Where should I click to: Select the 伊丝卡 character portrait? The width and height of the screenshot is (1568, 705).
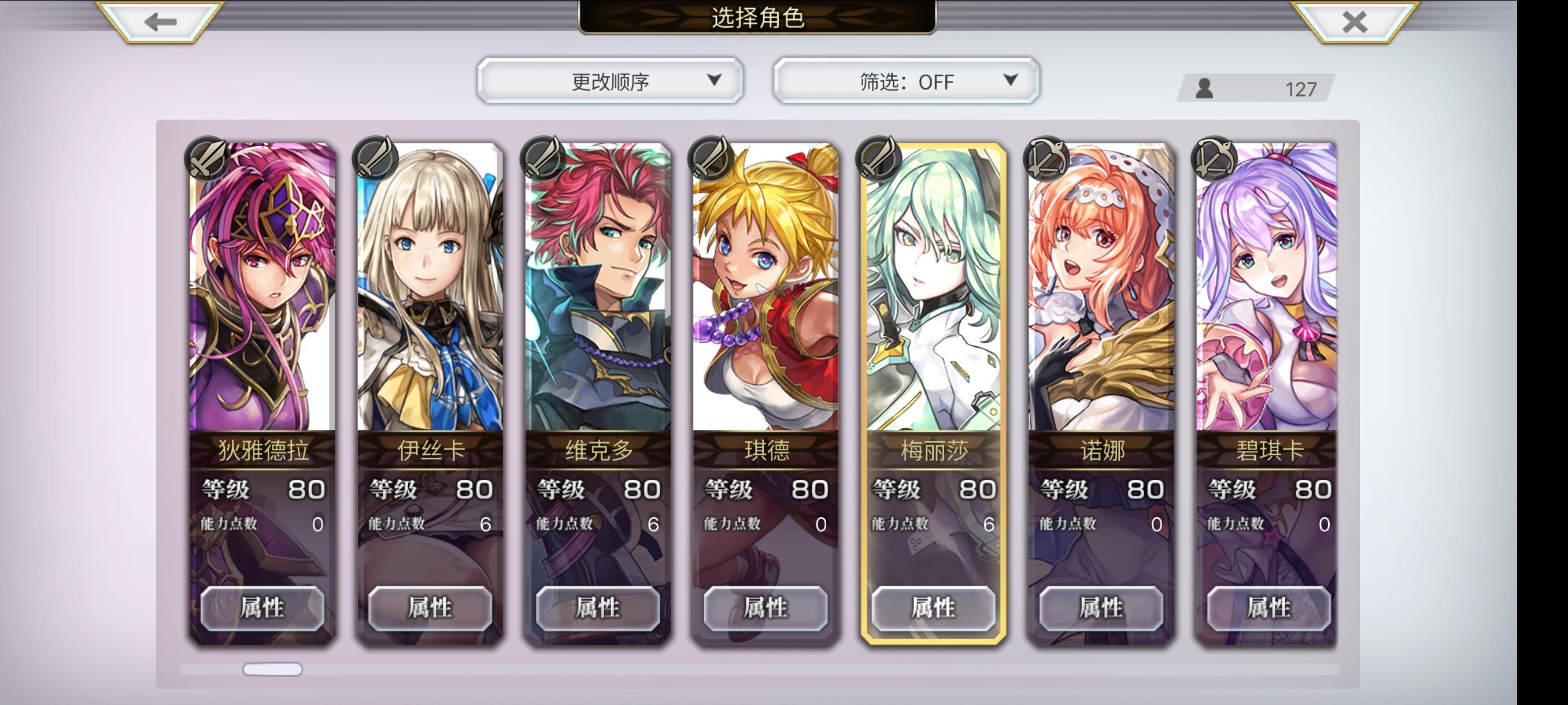pyautogui.click(x=430, y=287)
